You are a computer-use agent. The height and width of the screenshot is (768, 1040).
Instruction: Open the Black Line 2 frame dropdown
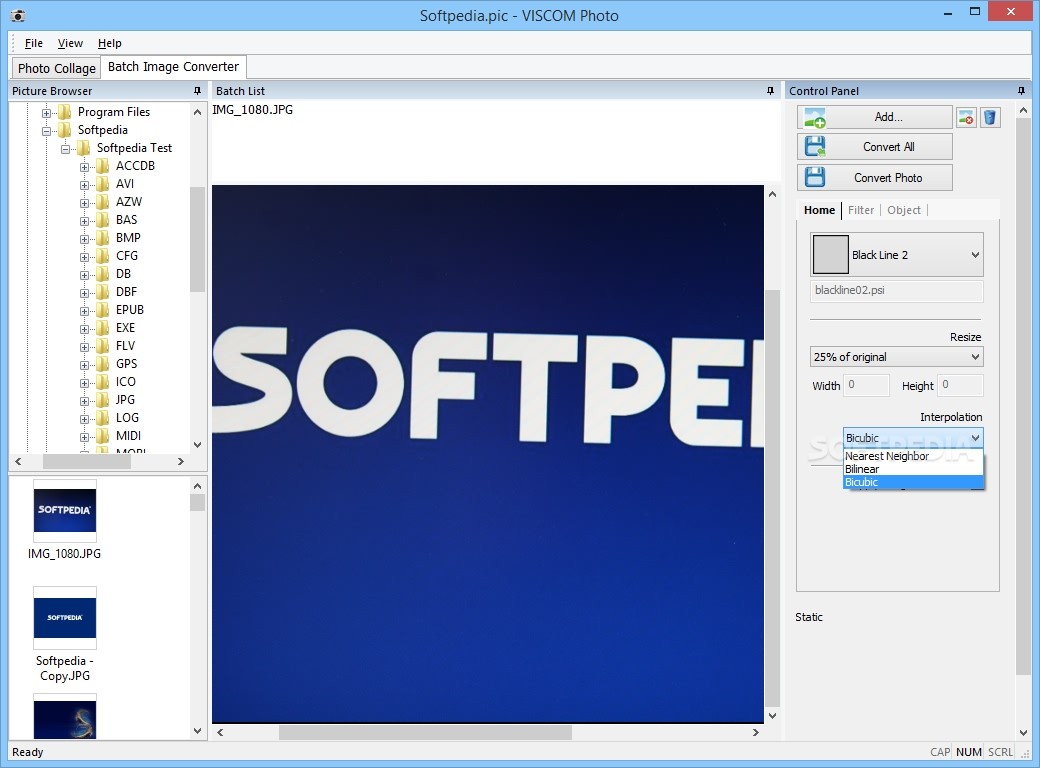point(975,255)
